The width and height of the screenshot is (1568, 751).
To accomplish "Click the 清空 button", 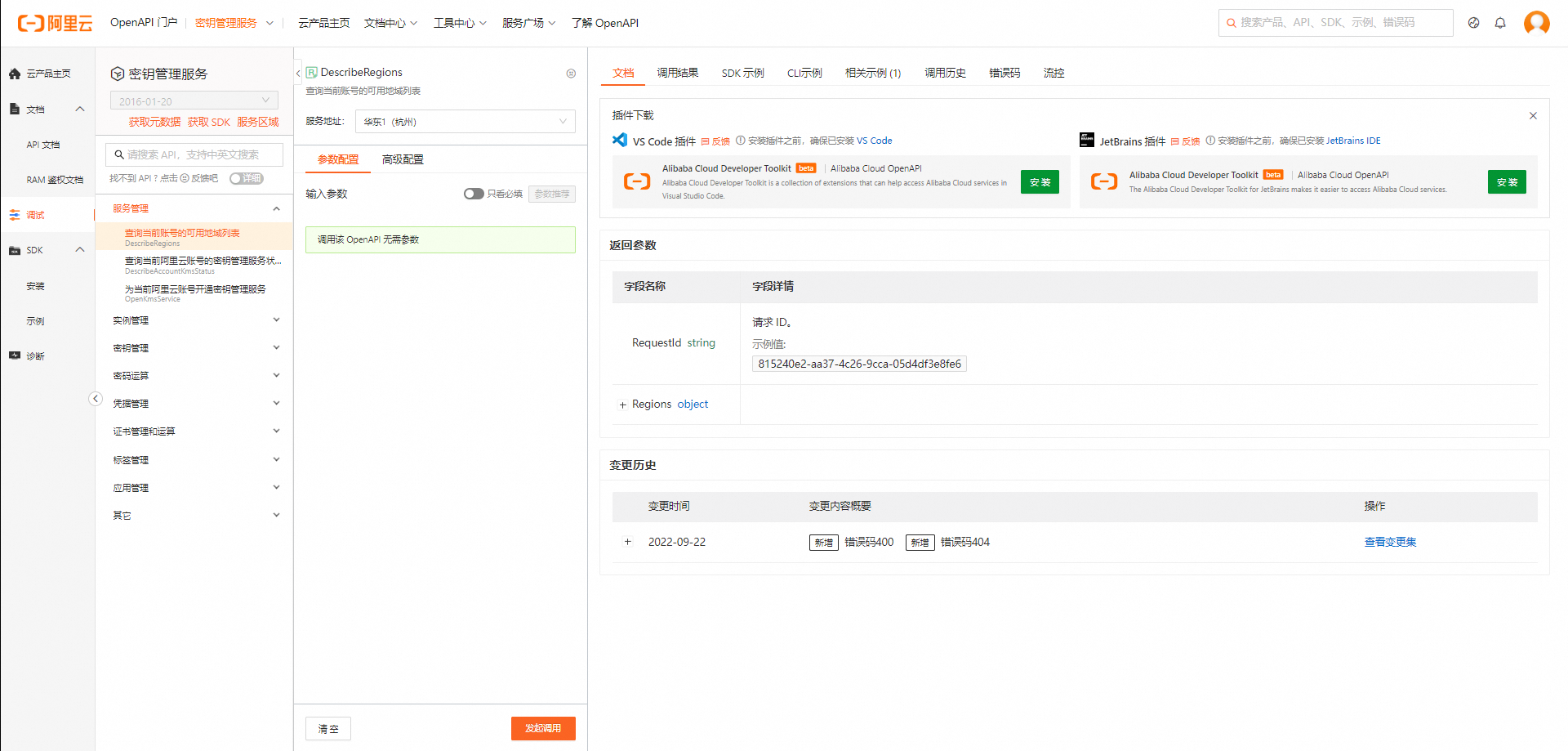I will coord(328,729).
